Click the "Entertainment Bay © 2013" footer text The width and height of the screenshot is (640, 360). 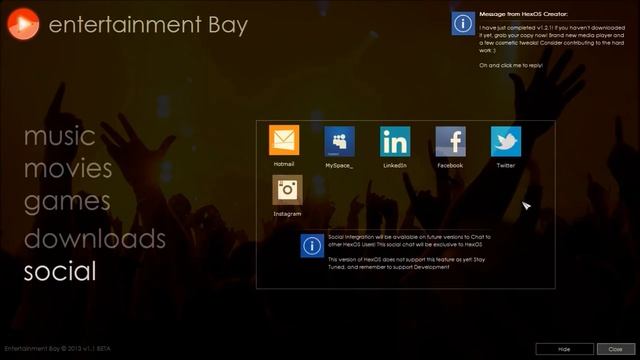point(58,349)
